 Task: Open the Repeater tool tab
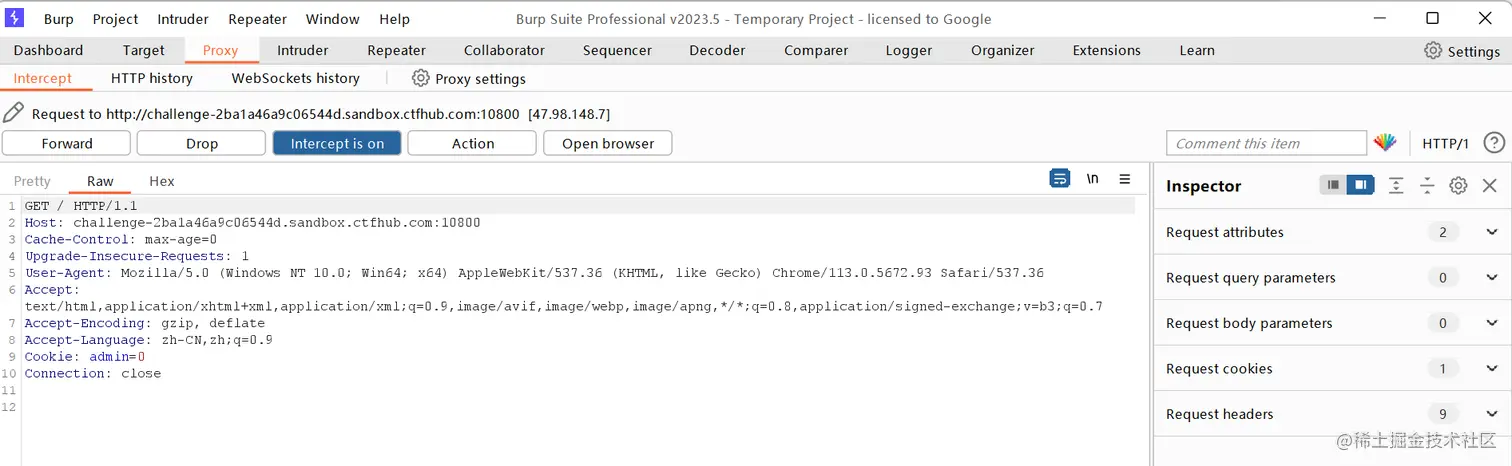(x=396, y=50)
